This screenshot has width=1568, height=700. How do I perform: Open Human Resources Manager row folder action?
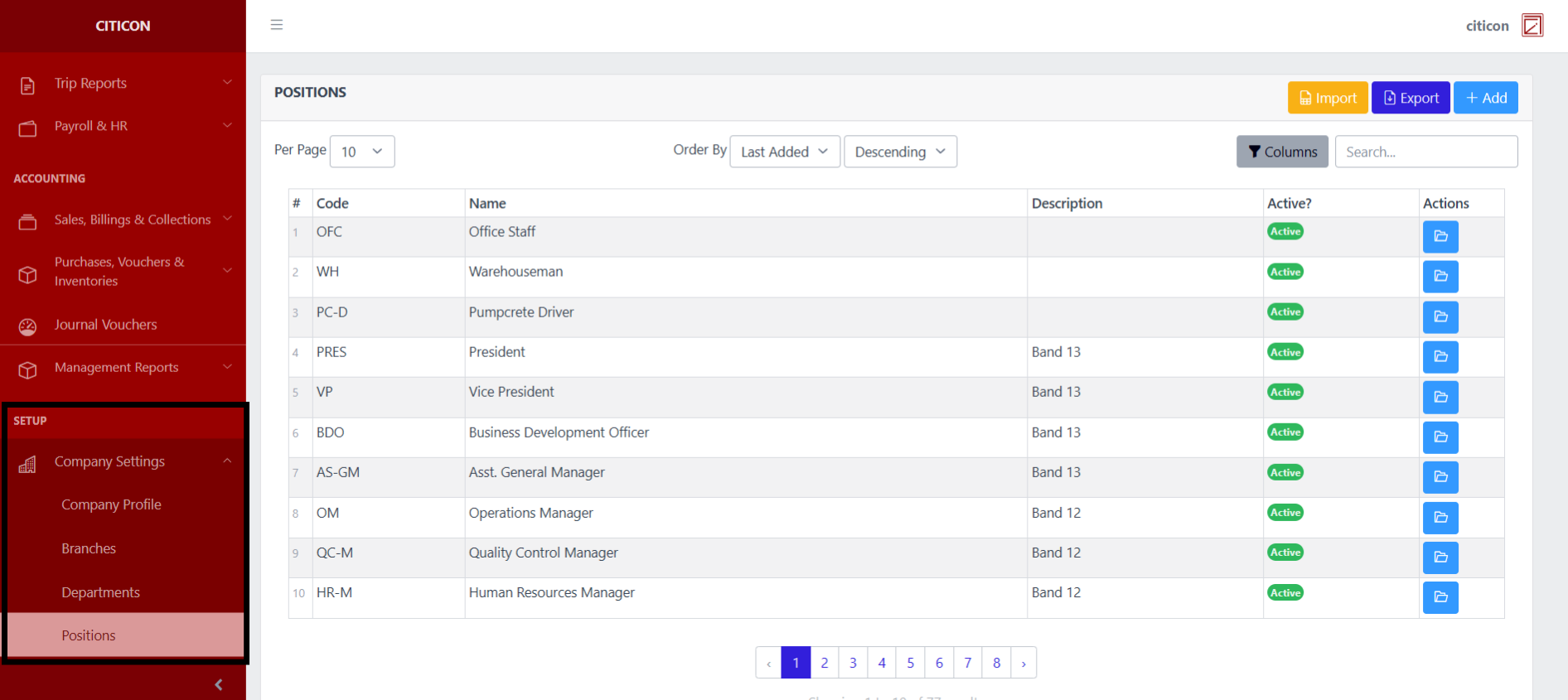tap(1440, 597)
